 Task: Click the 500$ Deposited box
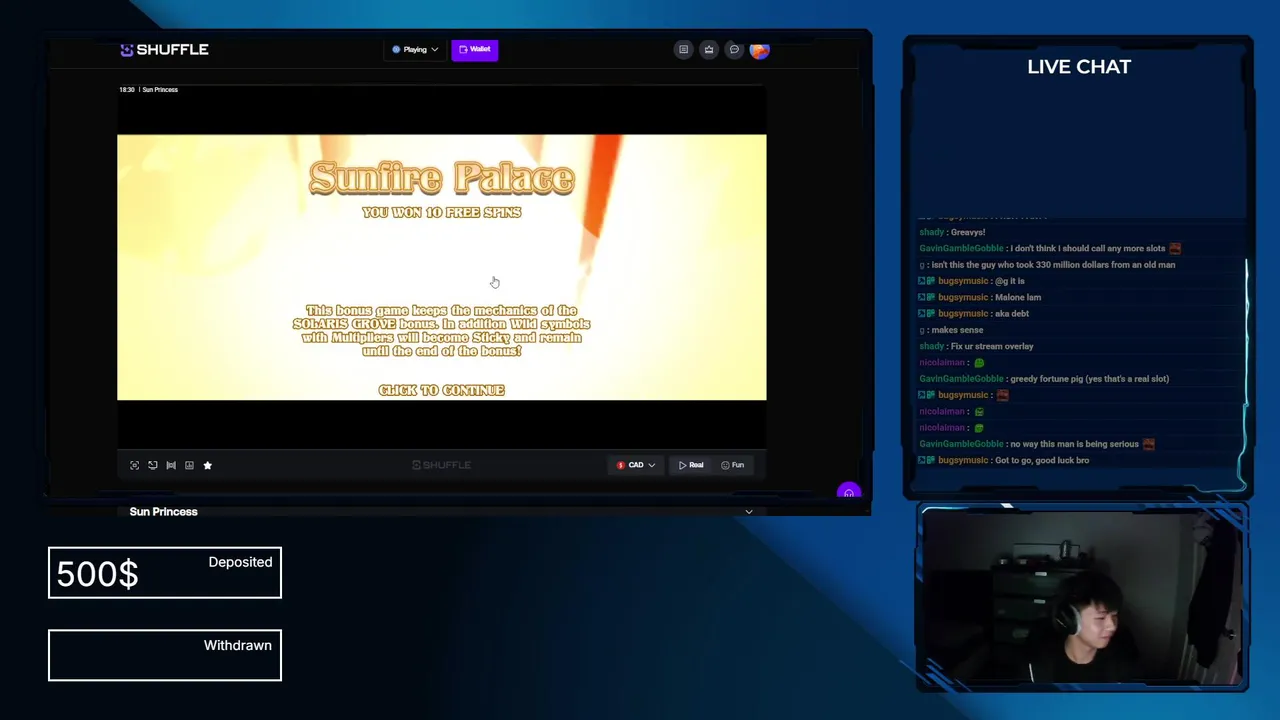[165, 573]
